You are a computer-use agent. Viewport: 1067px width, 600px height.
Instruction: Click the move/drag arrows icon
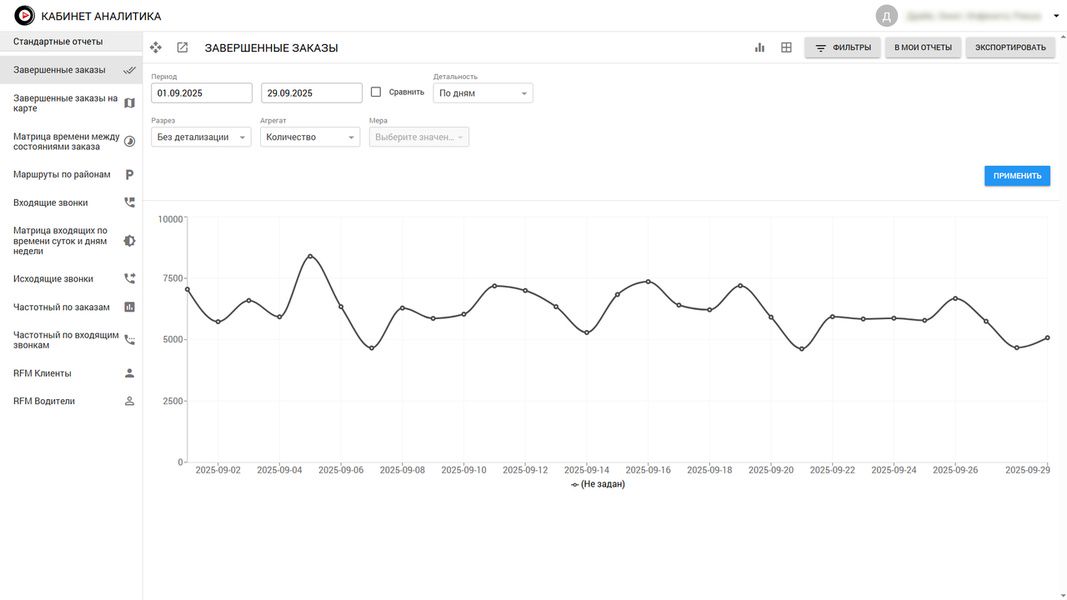(x=156, y=47)
